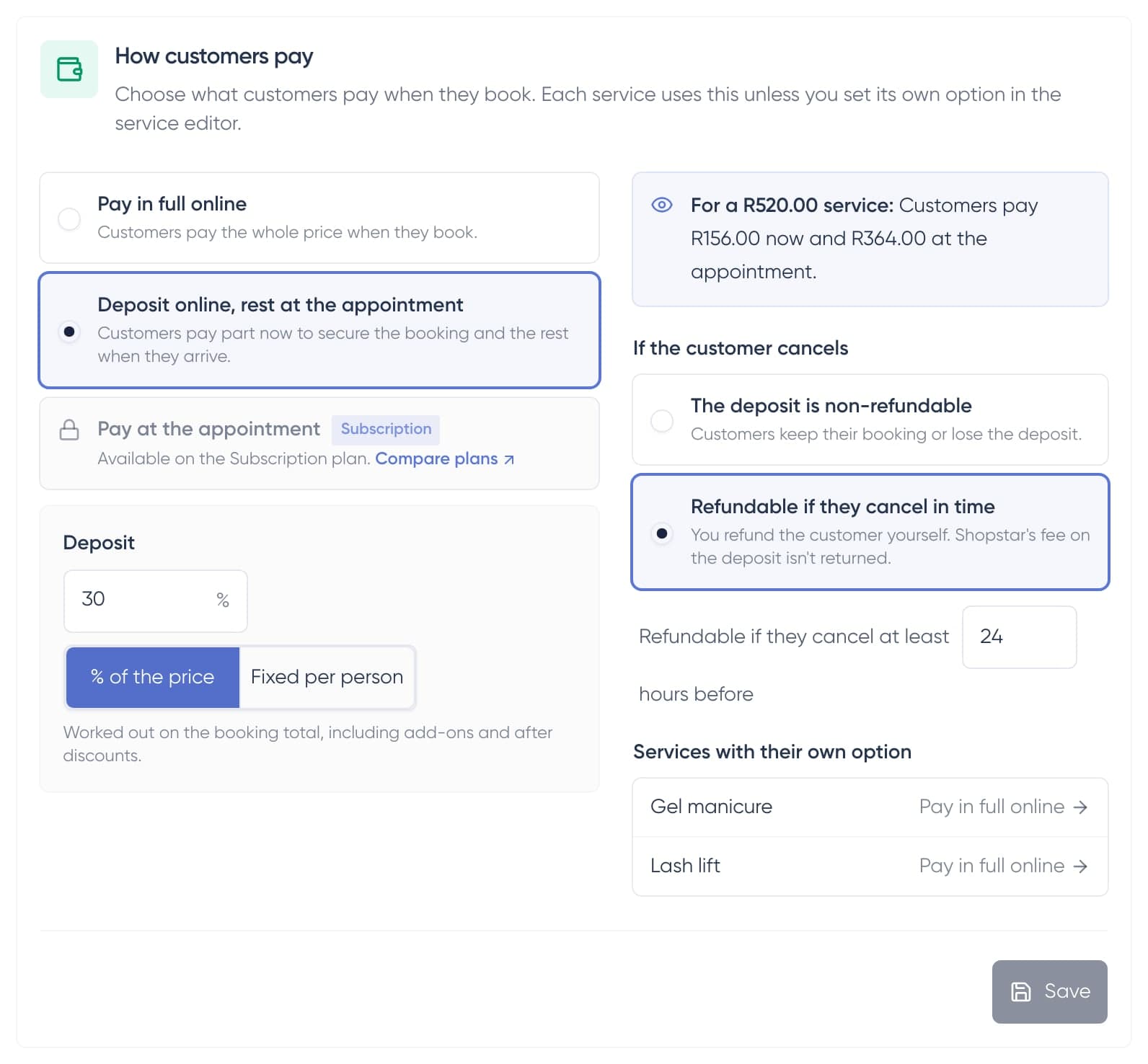Click the Worked out on the booking total note
The image size is (1148, 1064).
308,744
